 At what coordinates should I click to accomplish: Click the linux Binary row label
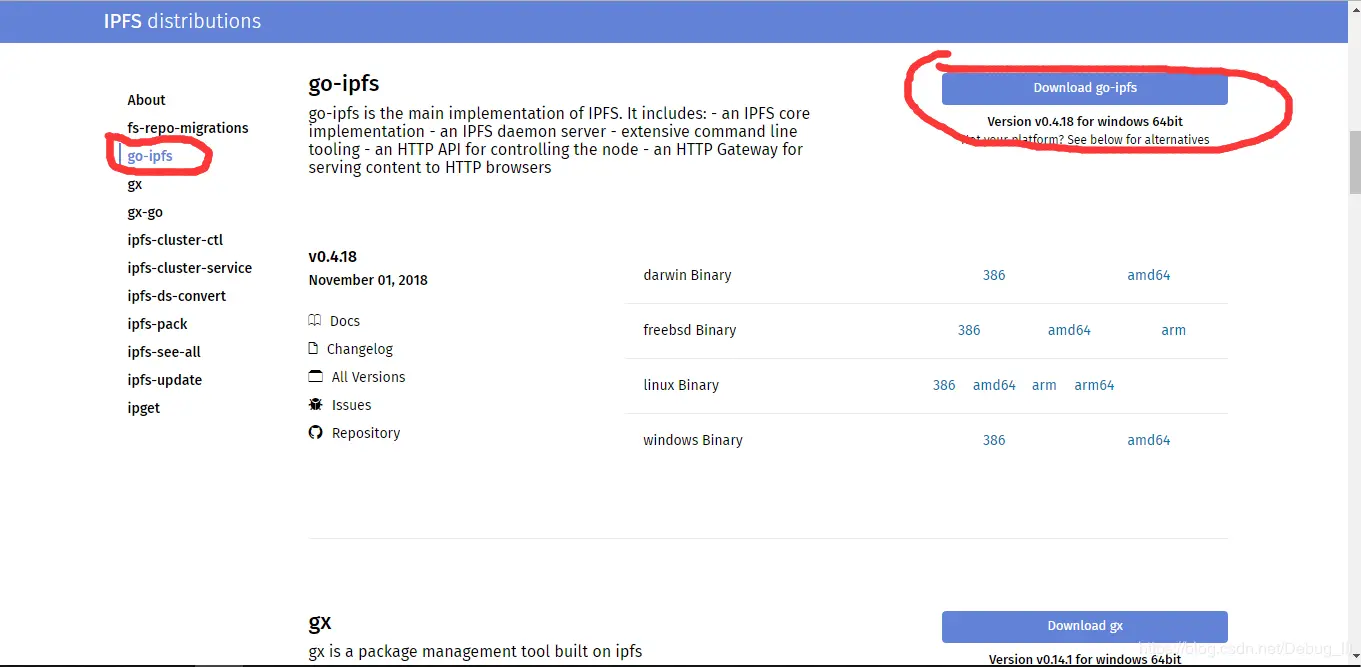[x=681, y=385]
